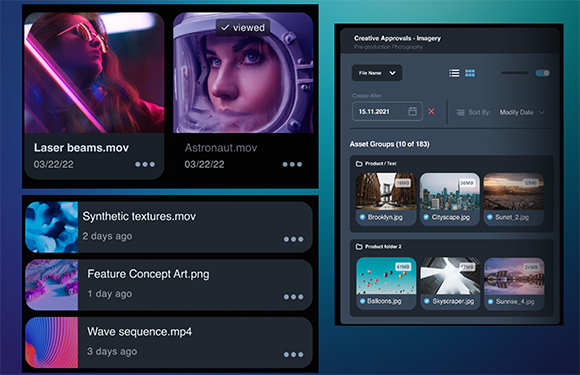Click the blue check badge on Cityscape.jpg
This screenshot has width=580, height=375.
click(x=426, y=217)
